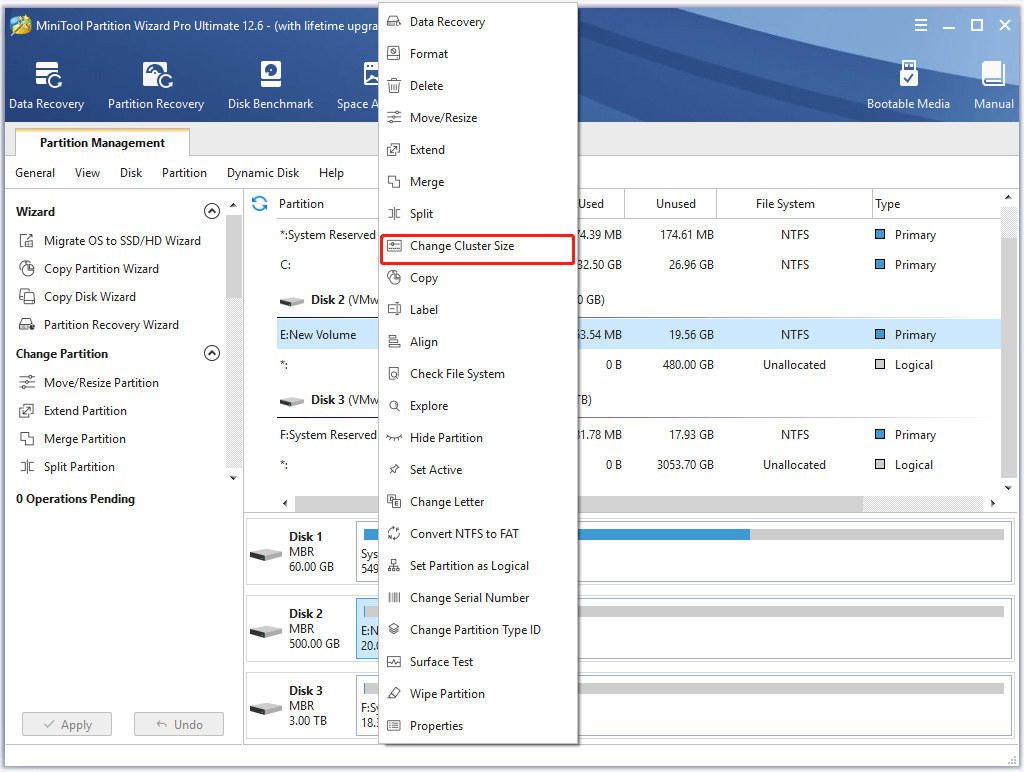Open the Dynamic Disk menu
1024x772 pixels.
click(262, 172)
